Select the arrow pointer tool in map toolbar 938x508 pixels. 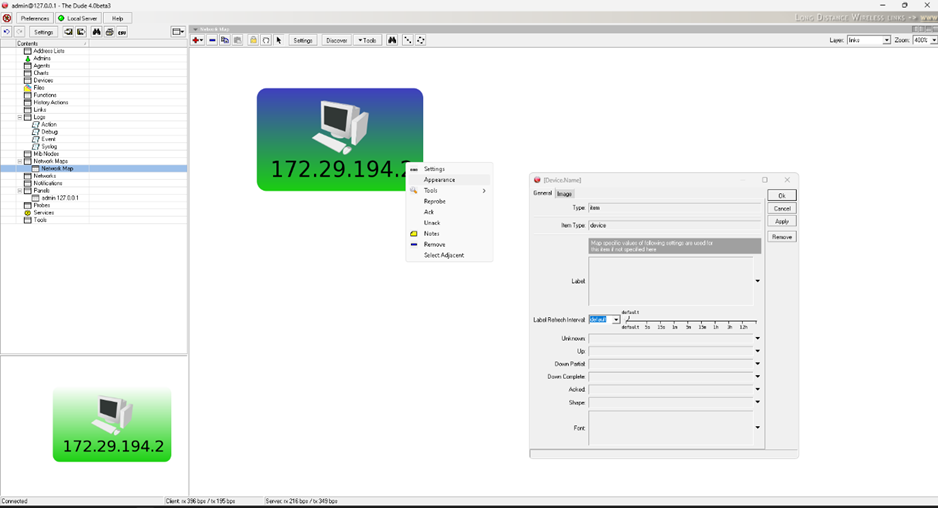(x=279, y=40)
